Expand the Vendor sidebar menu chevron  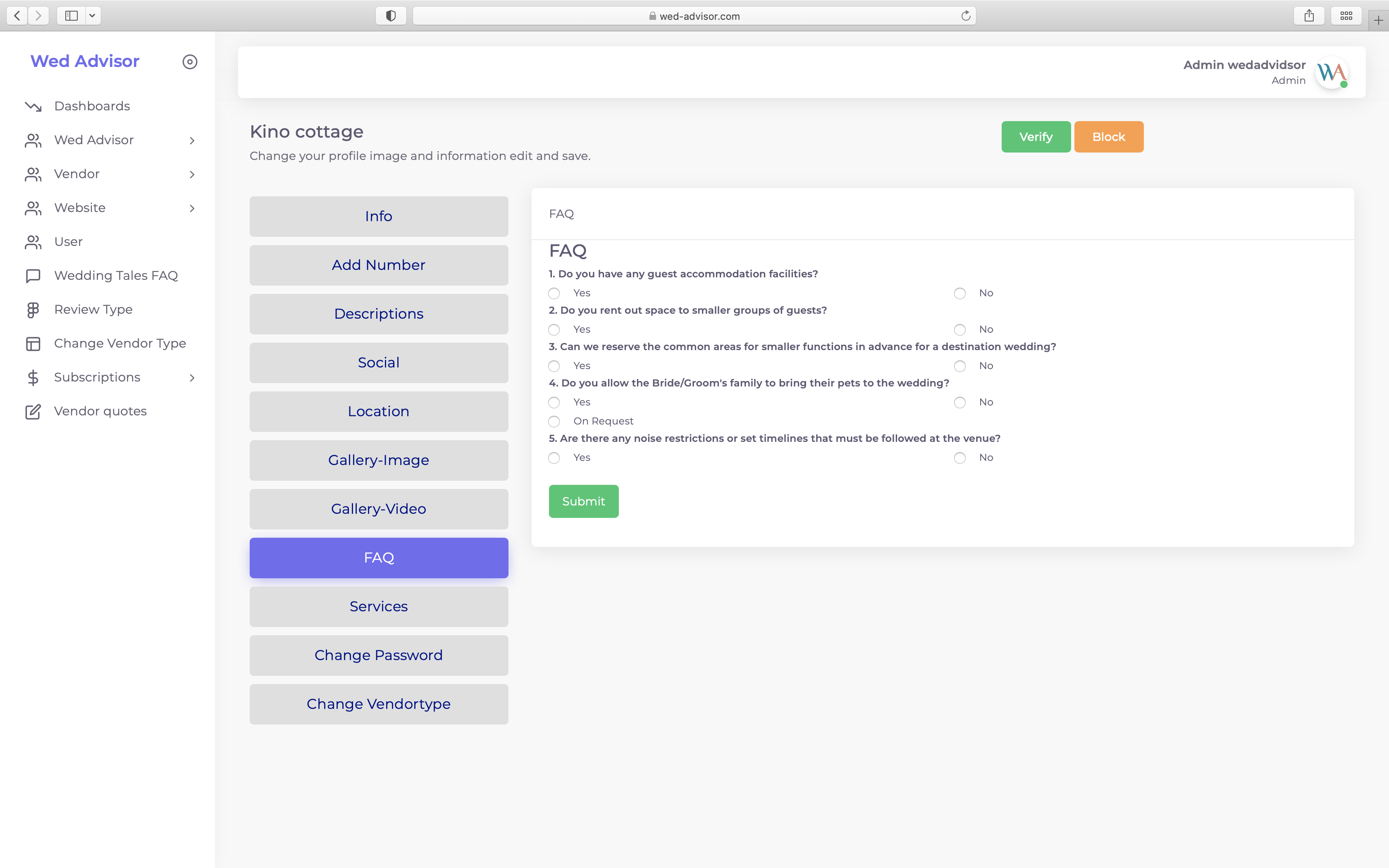tap(192, 174)
